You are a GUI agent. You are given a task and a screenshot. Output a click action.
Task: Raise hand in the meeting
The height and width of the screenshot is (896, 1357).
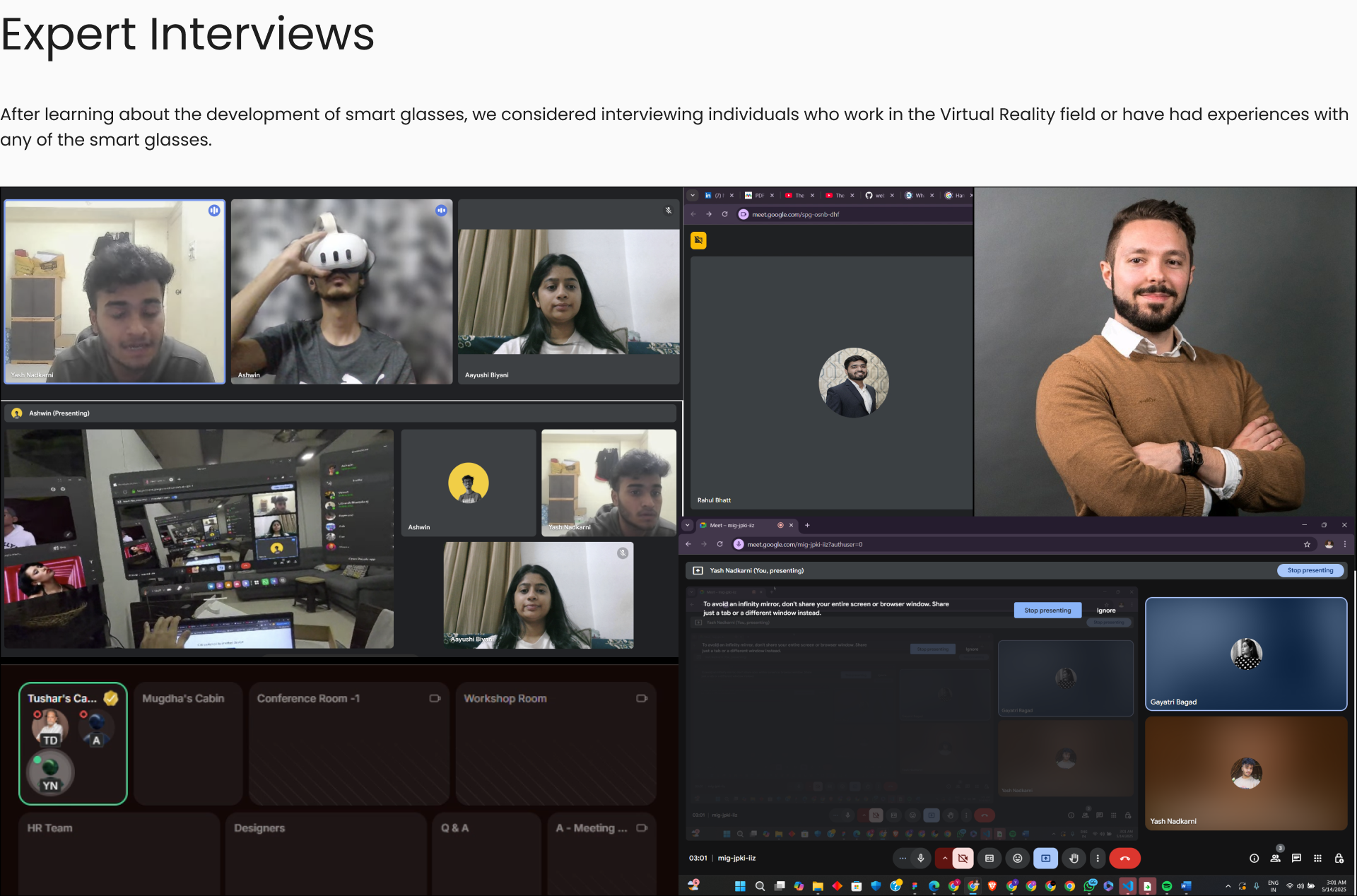click(1074, 858)
